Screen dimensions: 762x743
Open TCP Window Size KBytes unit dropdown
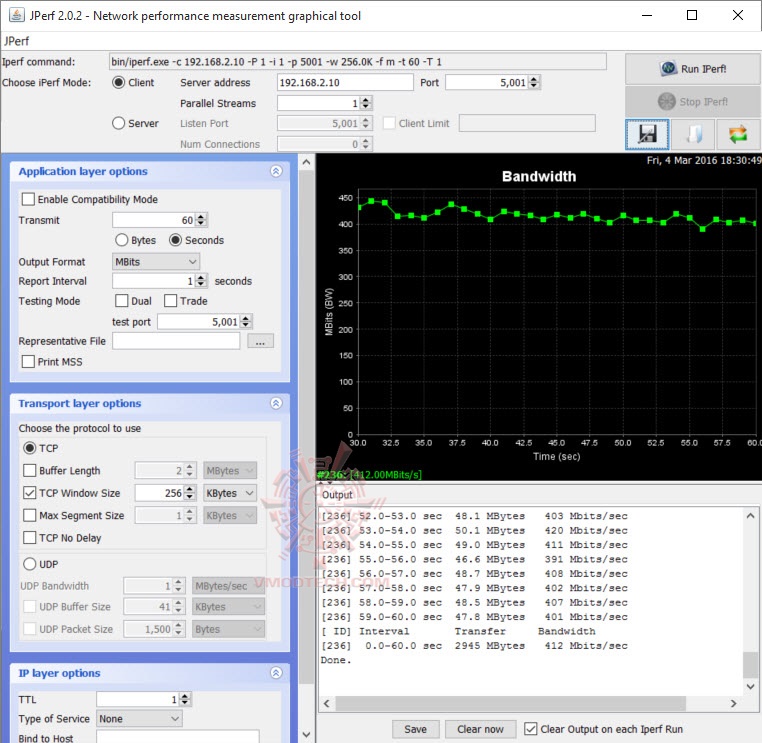(229, 493)
